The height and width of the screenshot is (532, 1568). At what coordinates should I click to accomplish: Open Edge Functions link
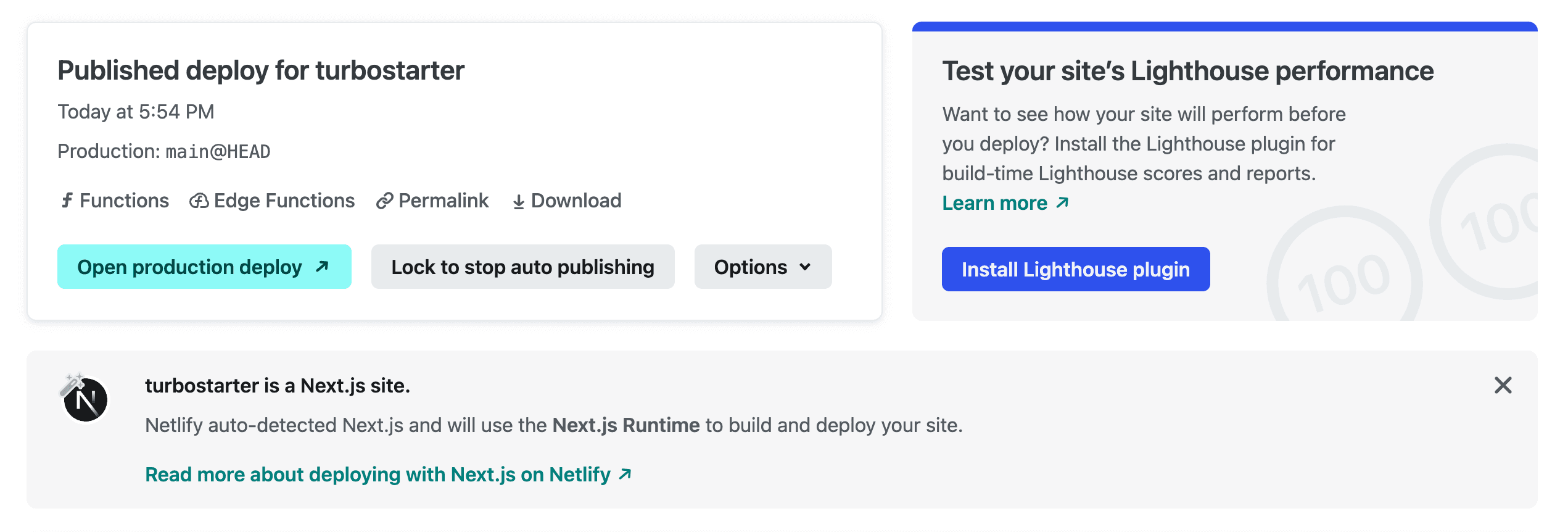[272, 201]
